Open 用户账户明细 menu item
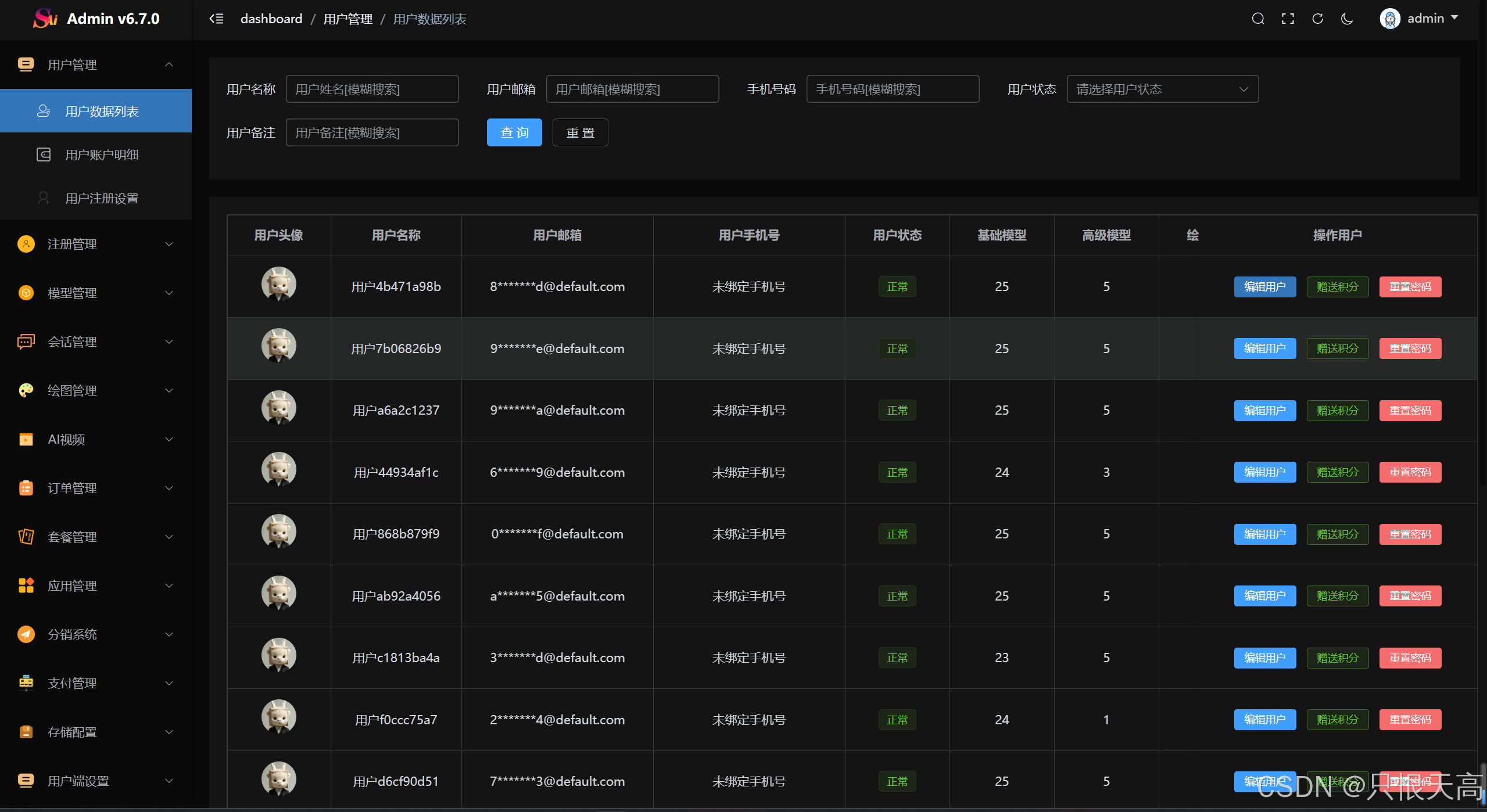1487x812 pixels. [102, 155]
